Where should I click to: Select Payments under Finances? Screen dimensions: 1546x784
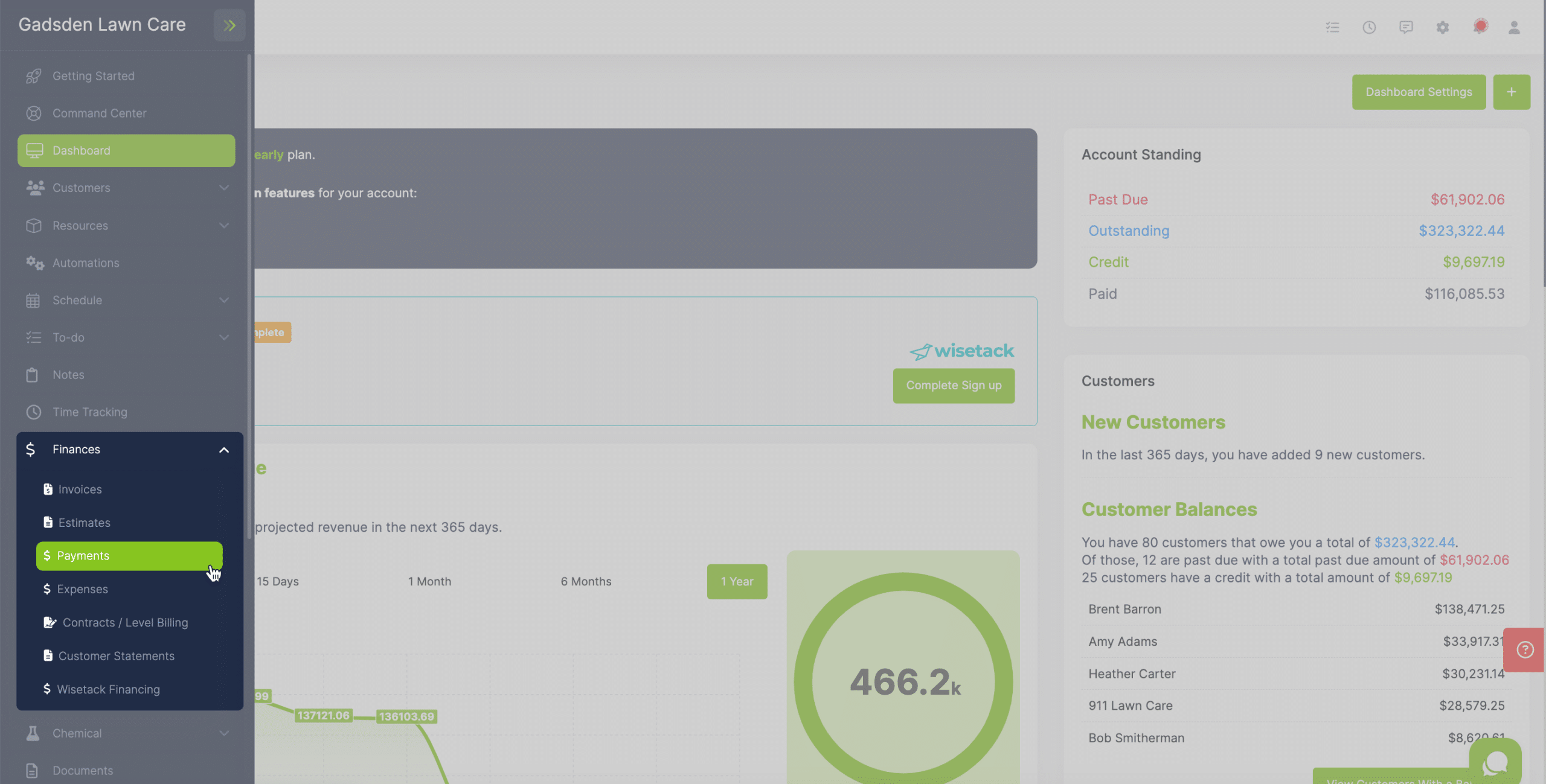(129, 556)
